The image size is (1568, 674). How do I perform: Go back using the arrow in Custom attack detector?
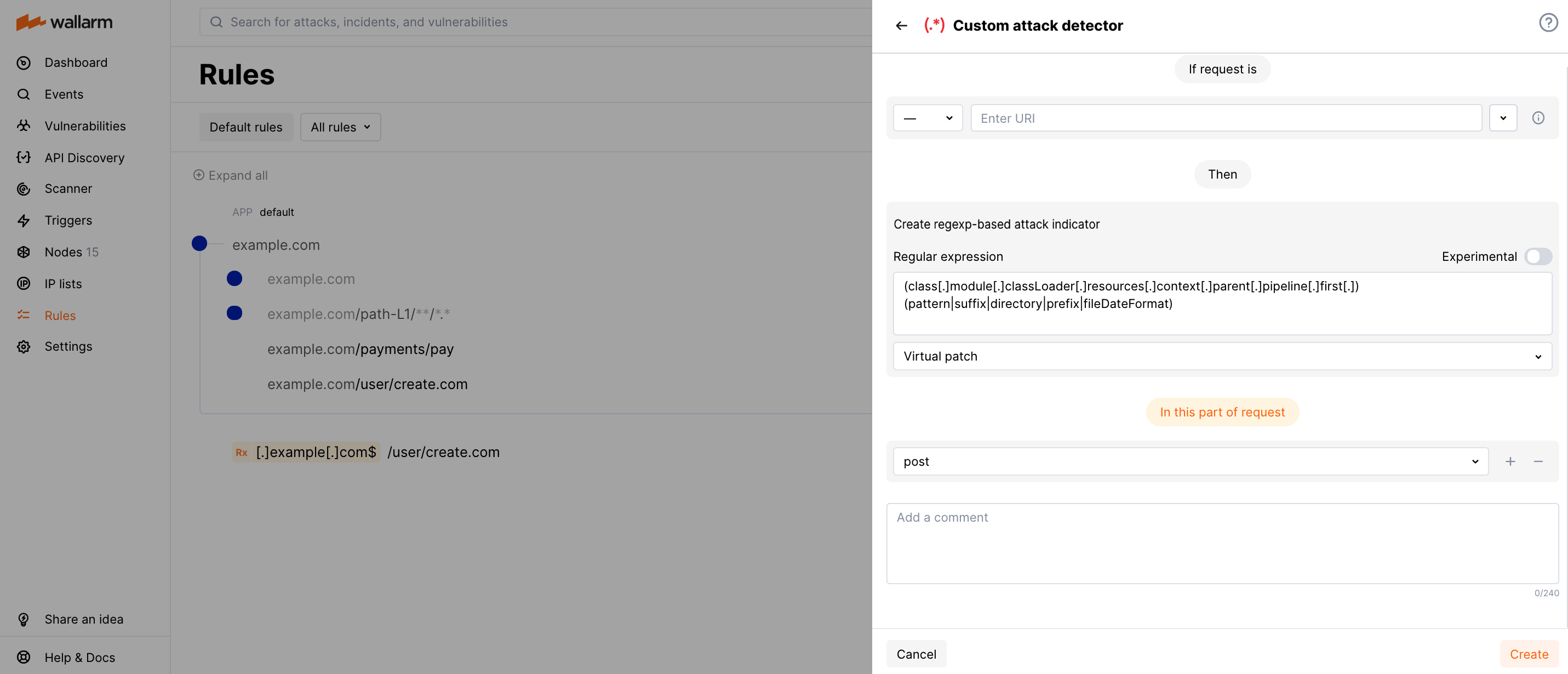coord(901,25)
